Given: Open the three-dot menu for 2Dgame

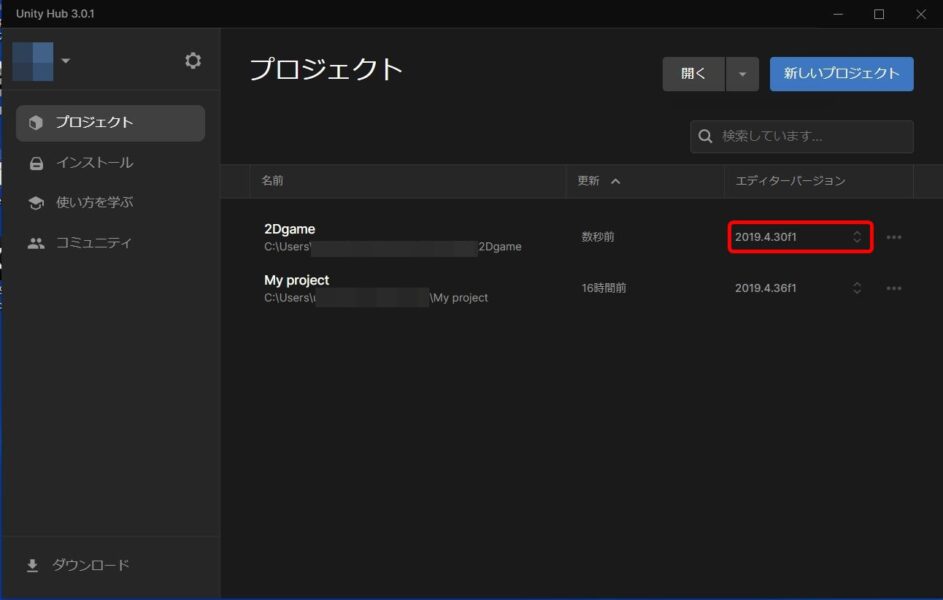Looking at the screenshot, I should [x=894, y=237].
